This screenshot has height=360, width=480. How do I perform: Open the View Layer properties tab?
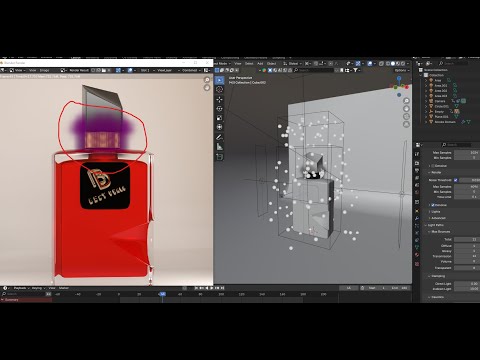pyautogui.click(x=417, y=178)
